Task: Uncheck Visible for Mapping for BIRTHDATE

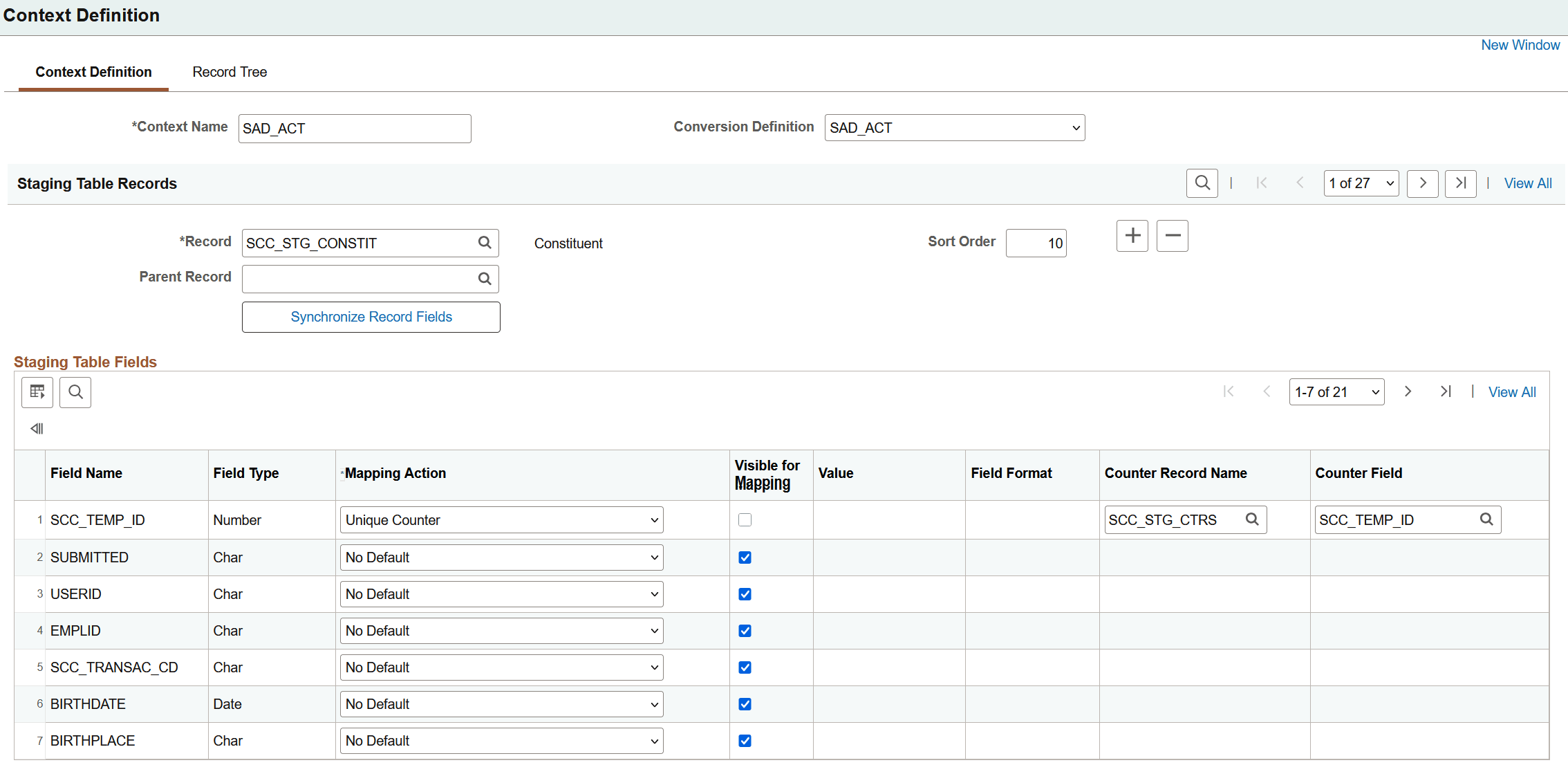Action: tap(745, 704)
